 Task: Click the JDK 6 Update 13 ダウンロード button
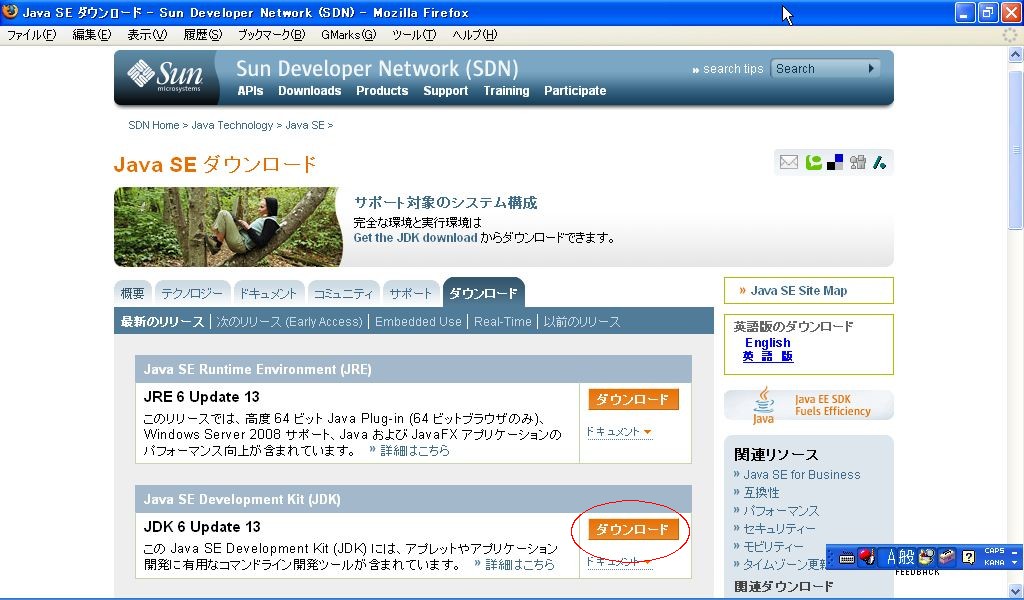tap(633, 529)
